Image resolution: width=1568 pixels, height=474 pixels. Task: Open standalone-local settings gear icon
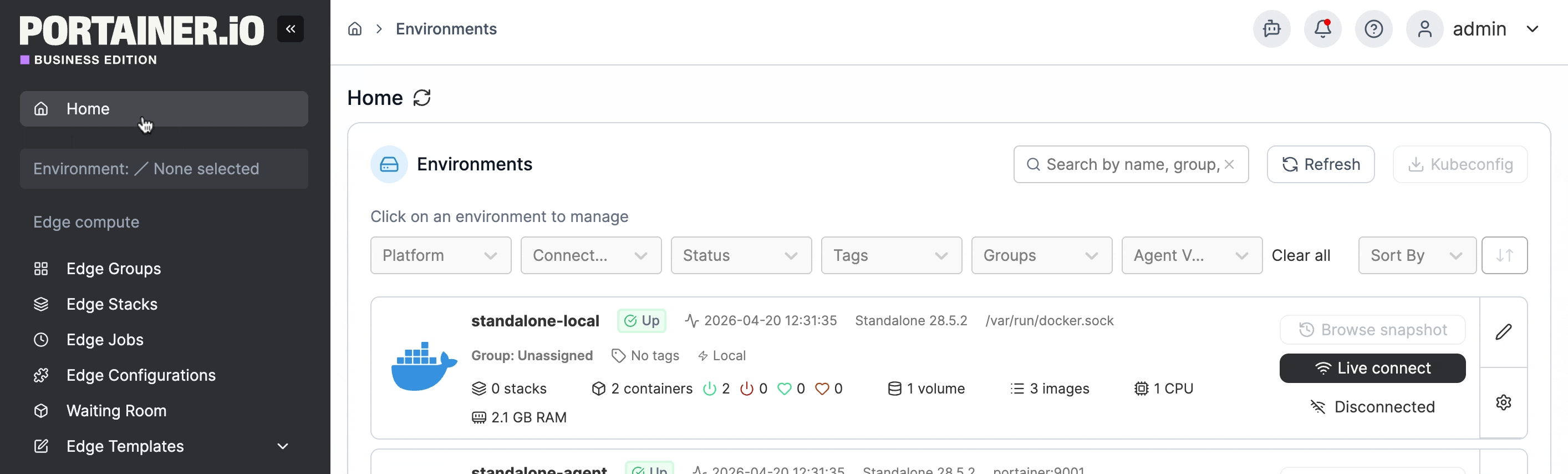point(1504,403)
